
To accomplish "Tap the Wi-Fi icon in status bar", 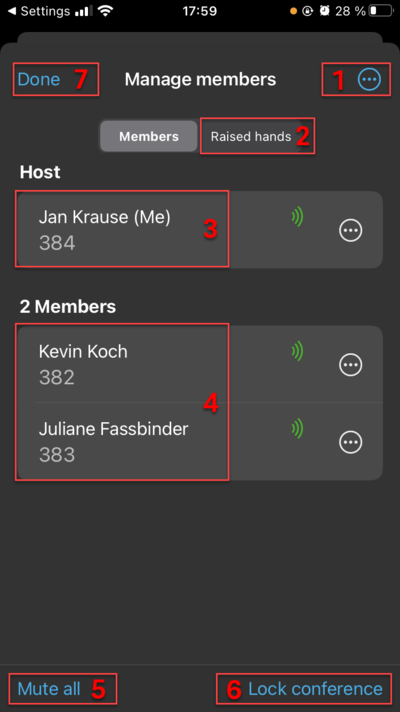I will pyautogui.click(x=105, y=11).
